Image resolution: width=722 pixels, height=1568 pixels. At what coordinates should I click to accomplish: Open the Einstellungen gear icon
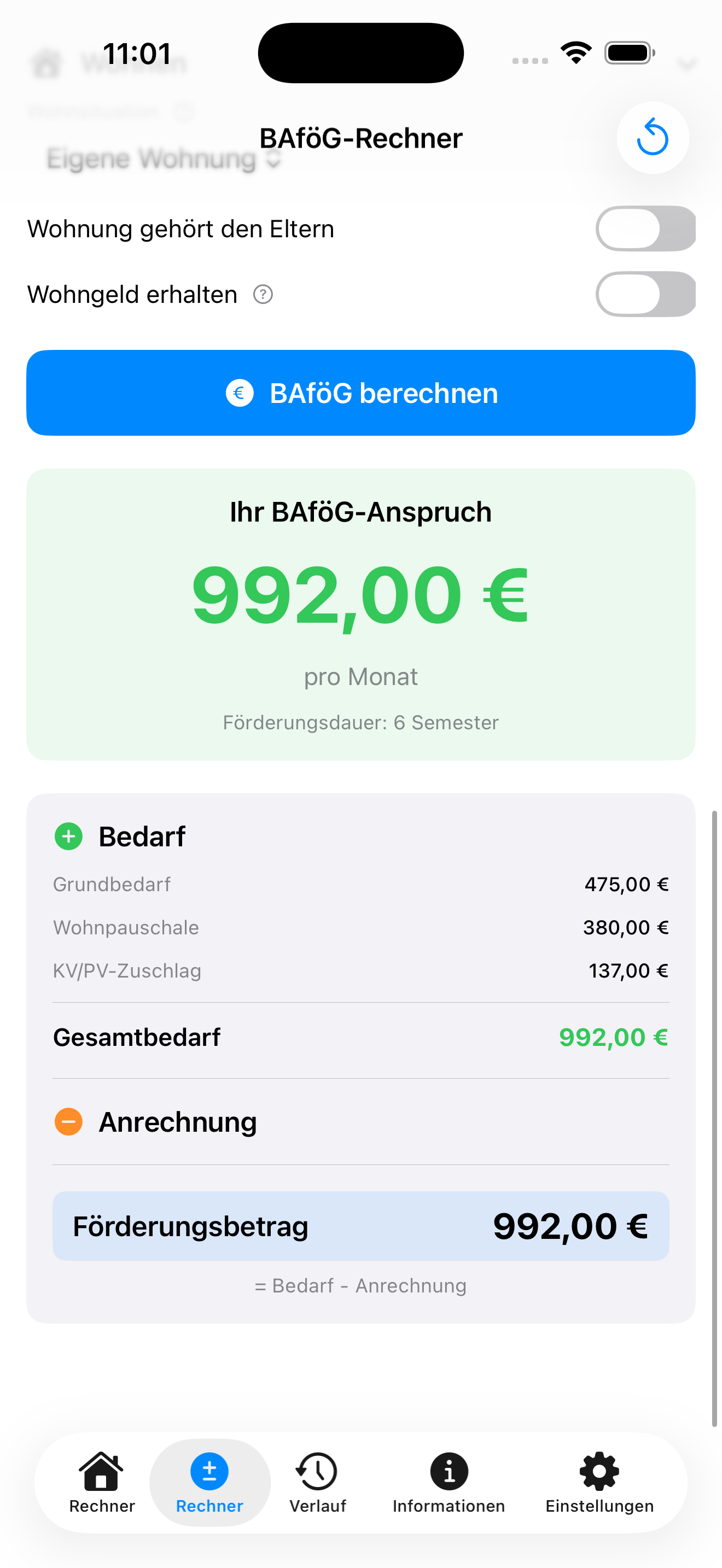click(x=599, y=1471)
